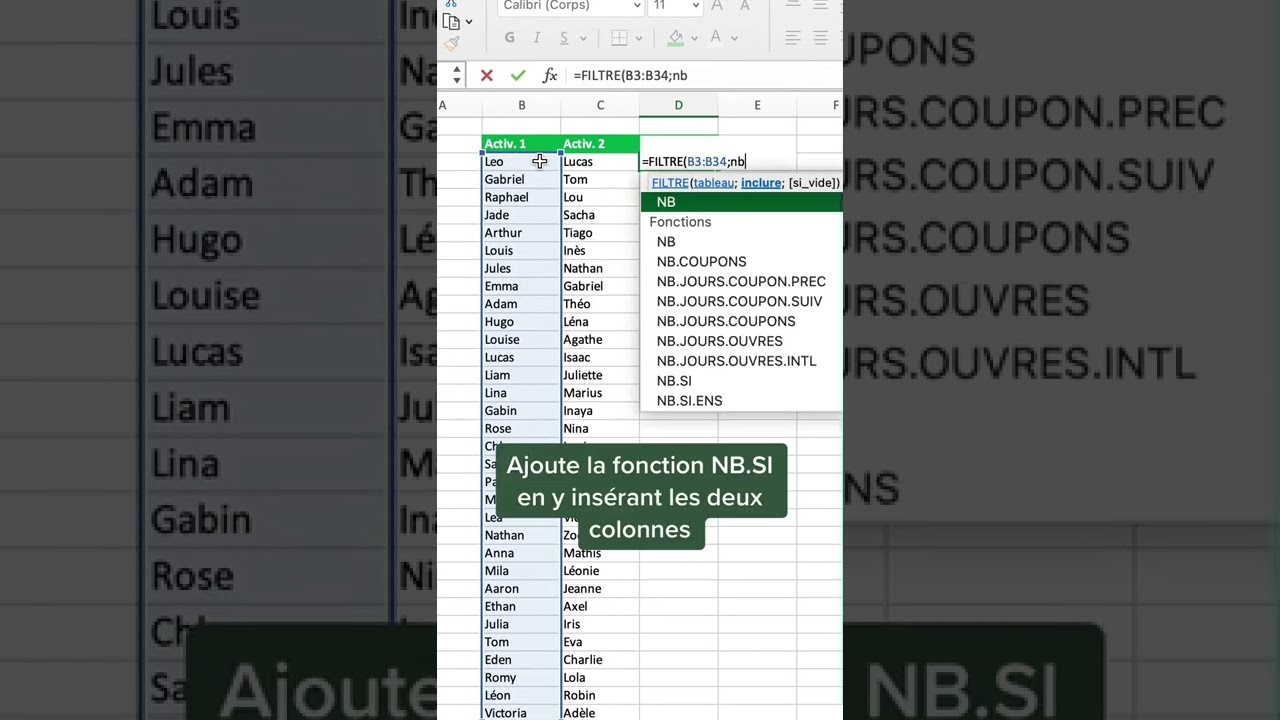The width and height of the screenshot is (1280, 720).
Task: Select the cell containing Lucas in Activ. 2
Action: 600,161
